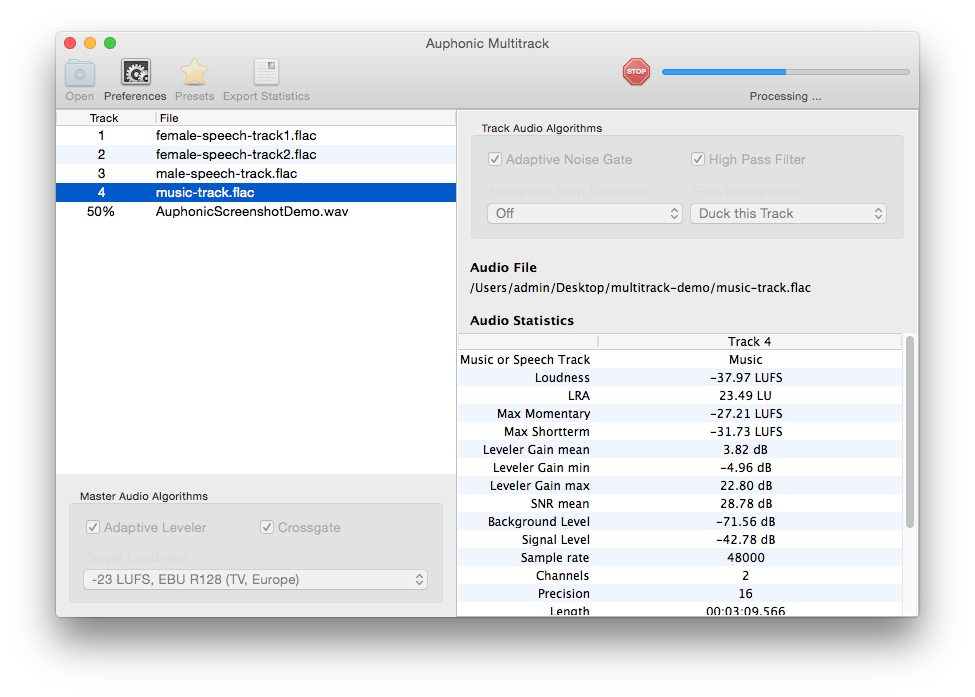Click the LRA value 23.49 LU

tap(745, 395)
